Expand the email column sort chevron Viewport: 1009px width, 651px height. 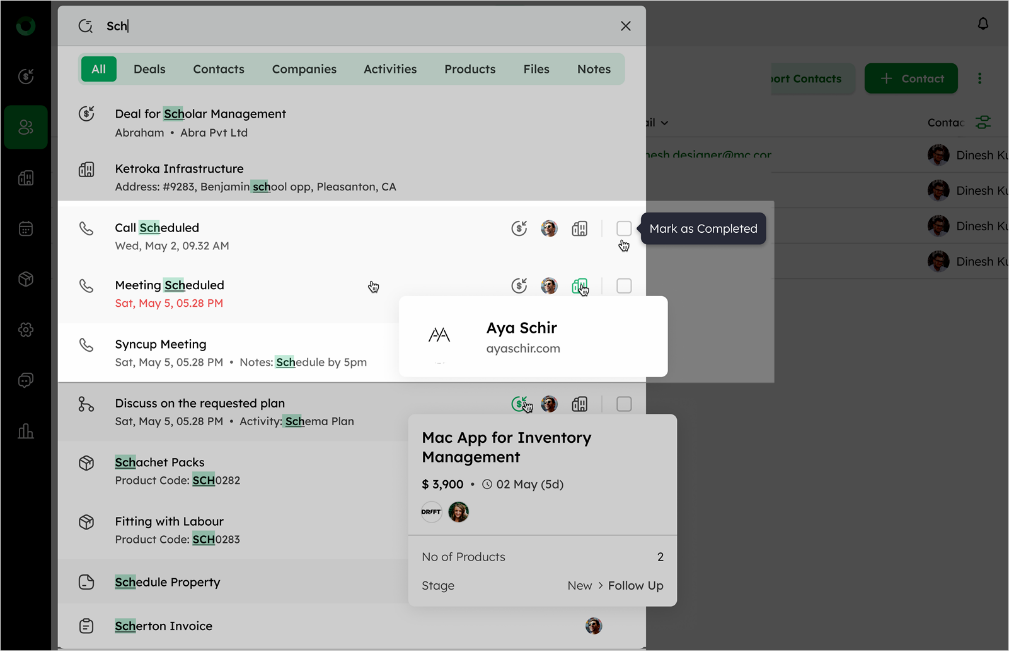pyautogui.click(x=665, y=123)
